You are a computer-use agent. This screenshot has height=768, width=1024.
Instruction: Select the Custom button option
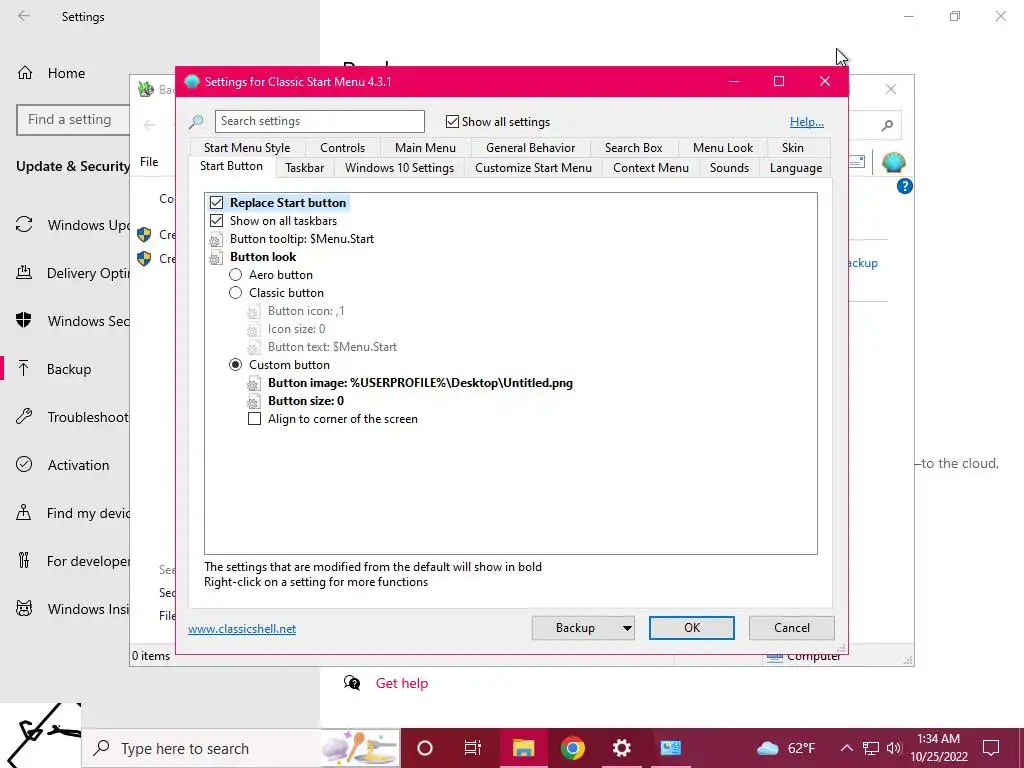tap(236, 365)
